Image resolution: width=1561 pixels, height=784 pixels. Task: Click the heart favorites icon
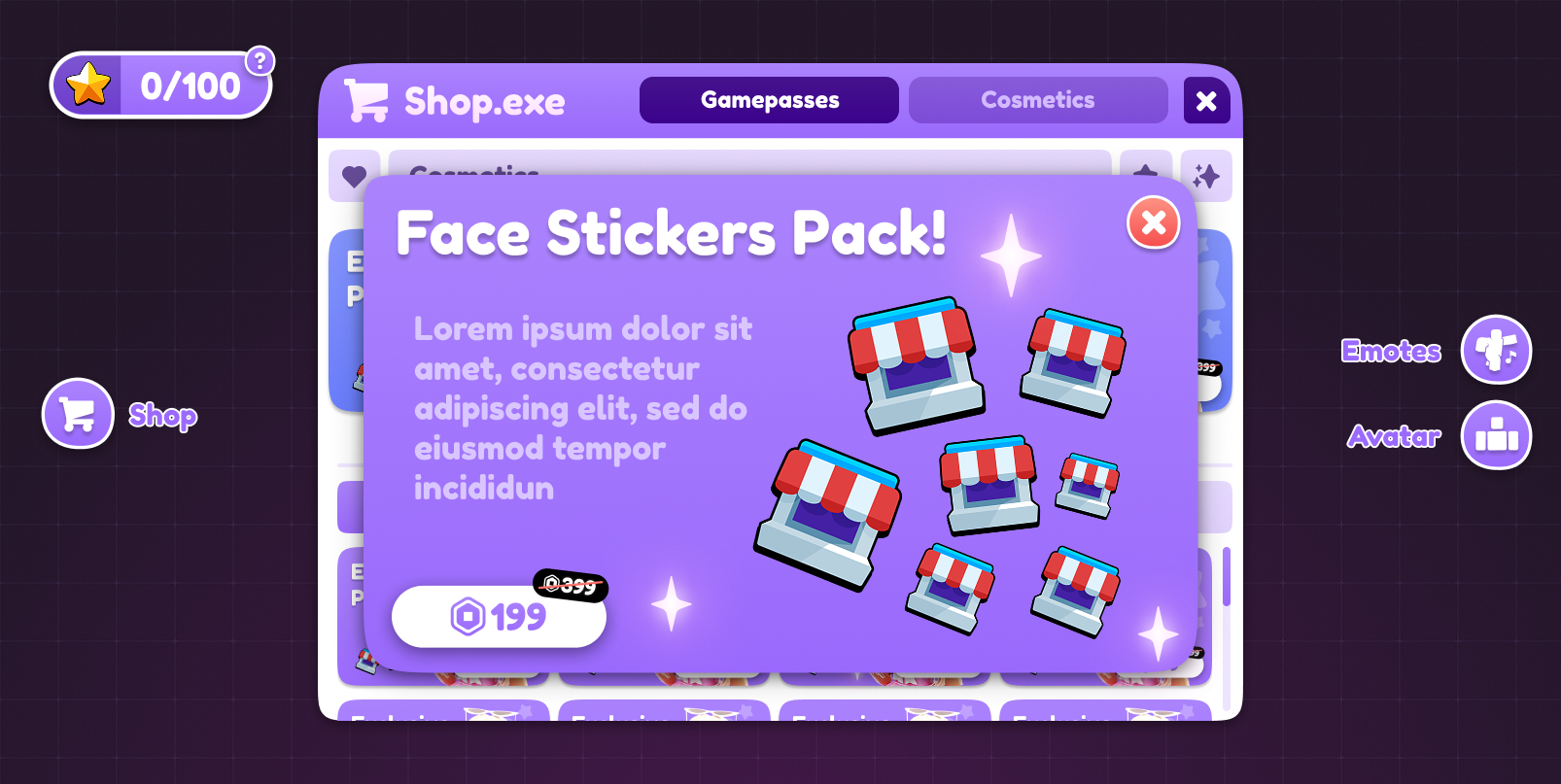[354, 176]
